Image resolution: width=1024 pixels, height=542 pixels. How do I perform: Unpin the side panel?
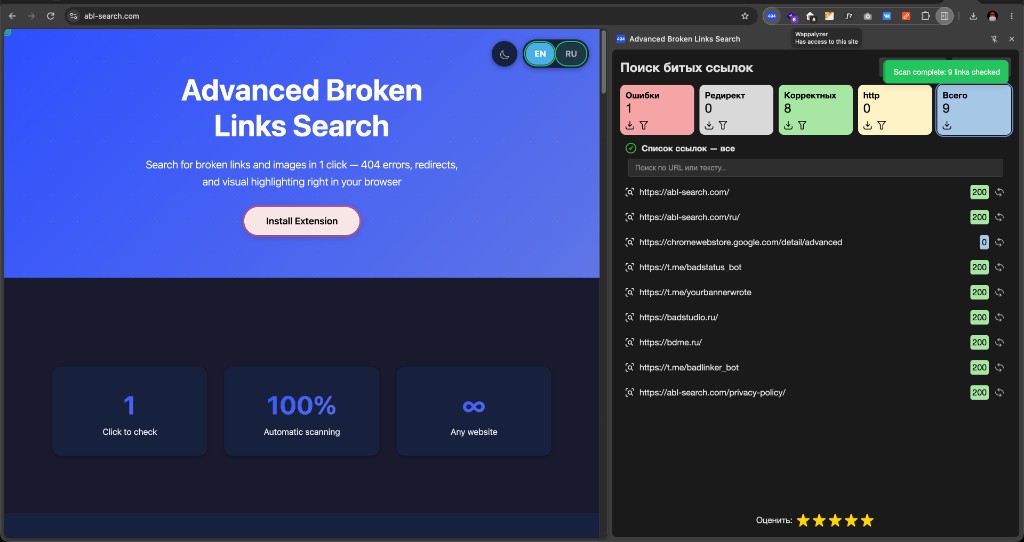[994, 39]
